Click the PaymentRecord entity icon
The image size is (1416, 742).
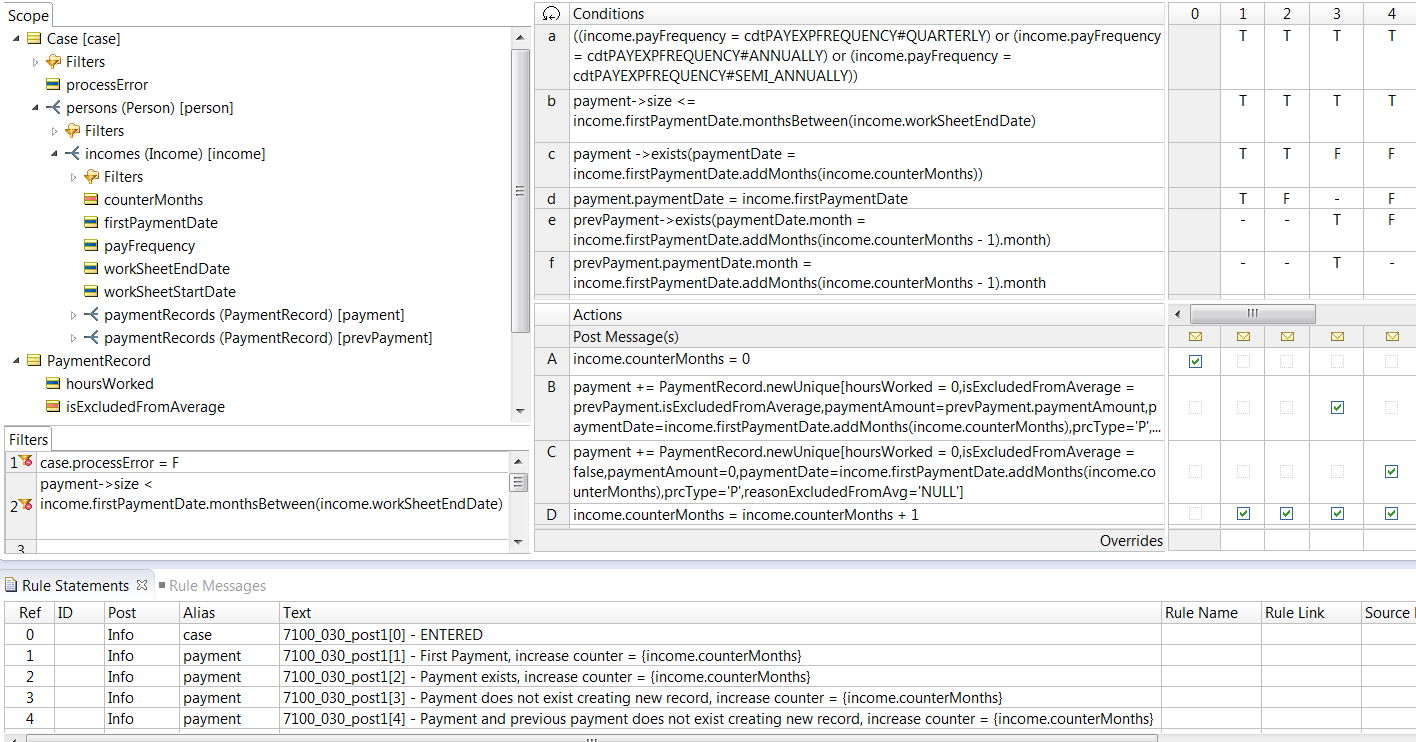(x=34, y=361)
